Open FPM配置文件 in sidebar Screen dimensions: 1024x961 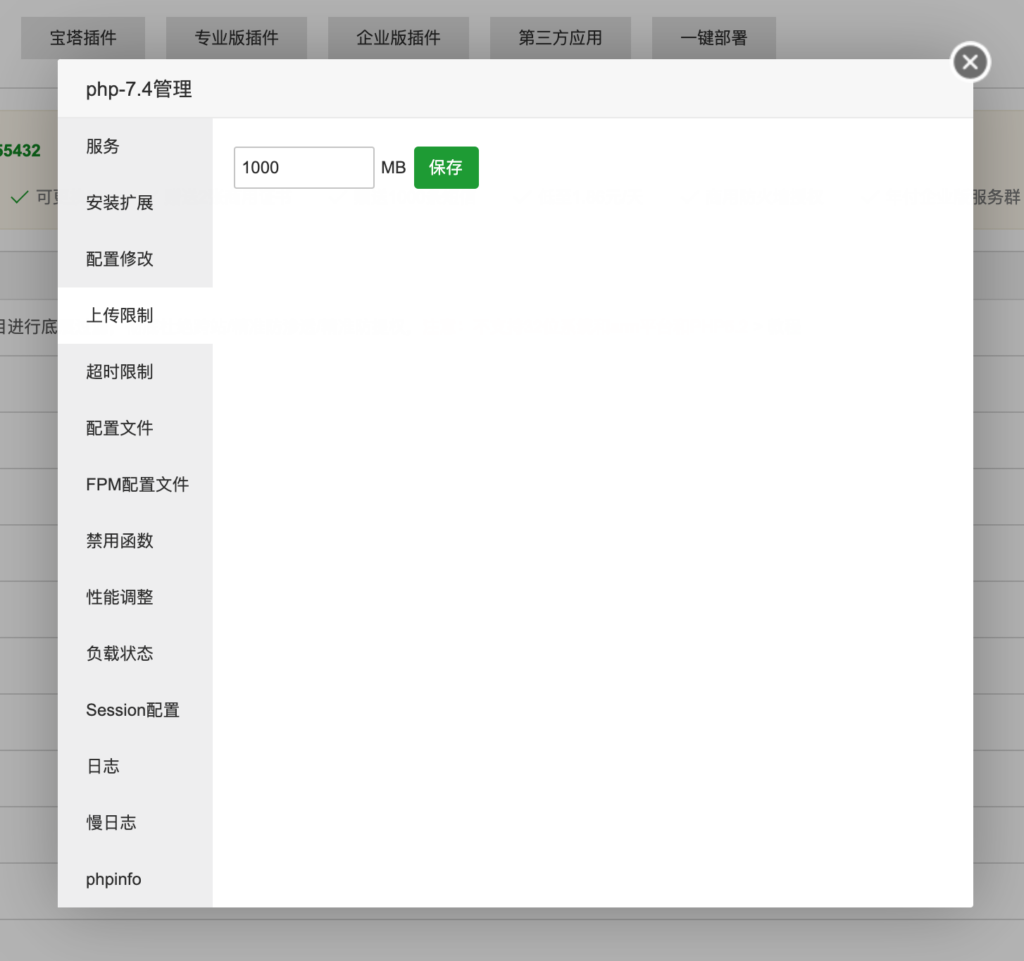click(137, 485)
